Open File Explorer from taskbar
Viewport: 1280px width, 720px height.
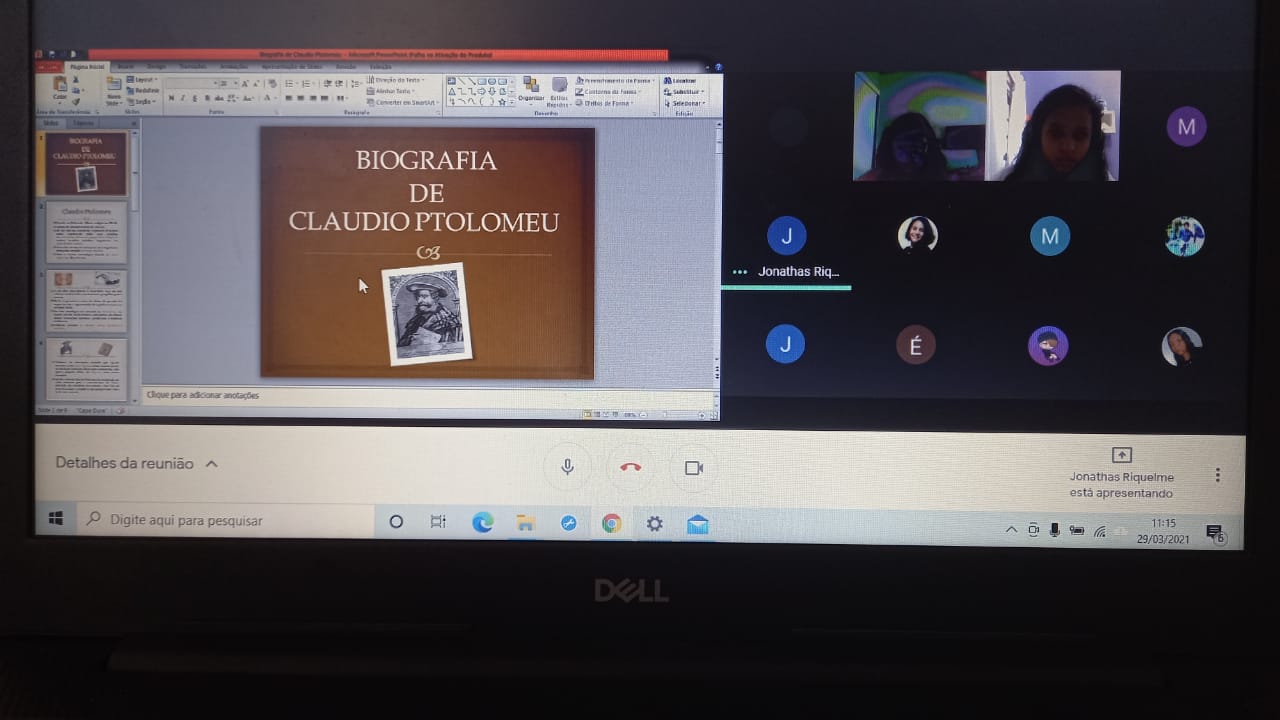[525, 523]
